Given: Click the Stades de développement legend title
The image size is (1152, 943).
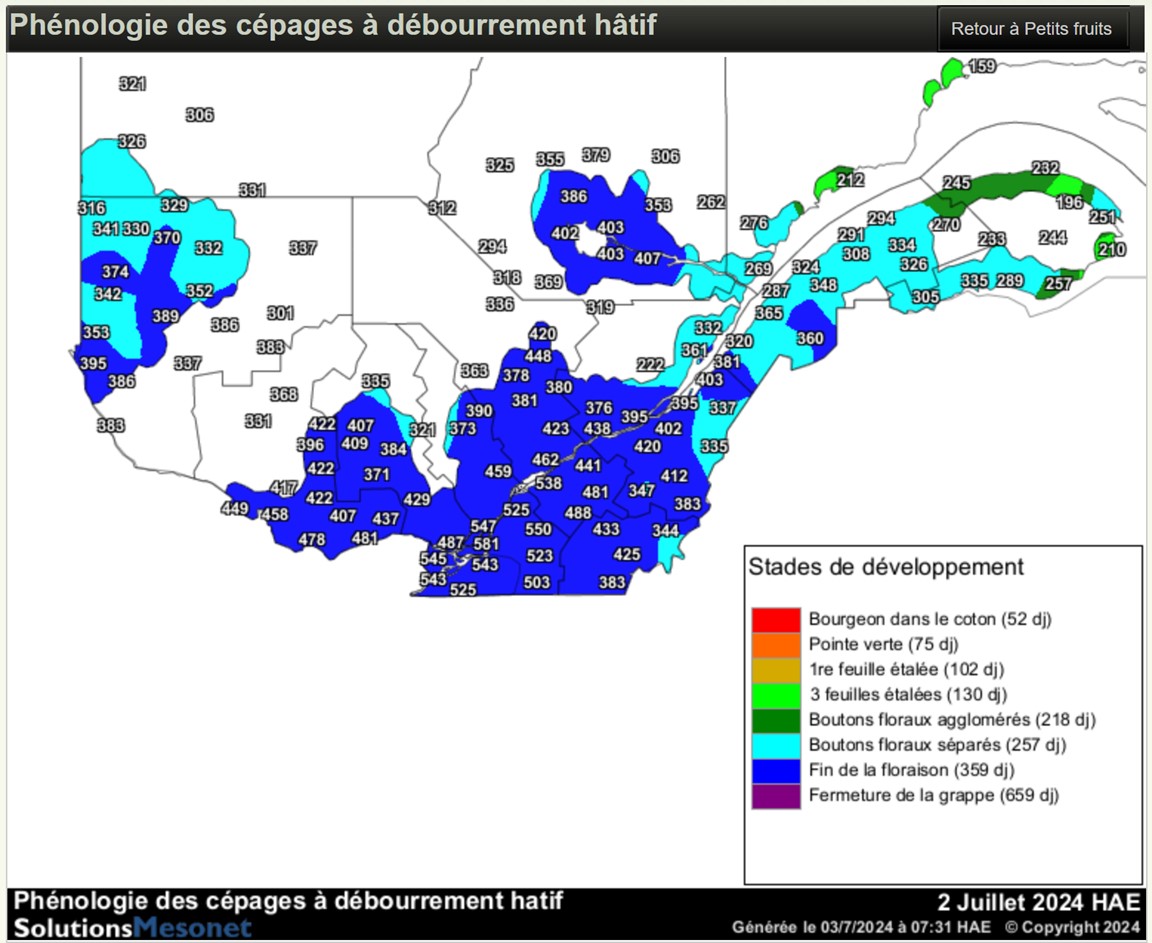Looking at the screenshot, I should [x=886, y=567].
